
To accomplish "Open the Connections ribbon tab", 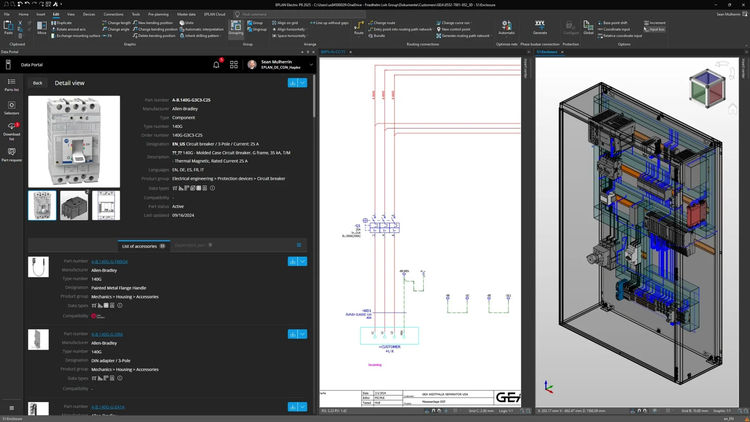I will (114, 15).
